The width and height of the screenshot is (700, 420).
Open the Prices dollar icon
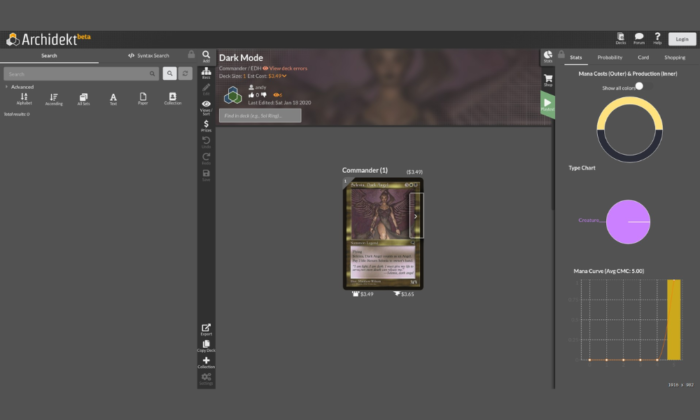click(206, 124)
